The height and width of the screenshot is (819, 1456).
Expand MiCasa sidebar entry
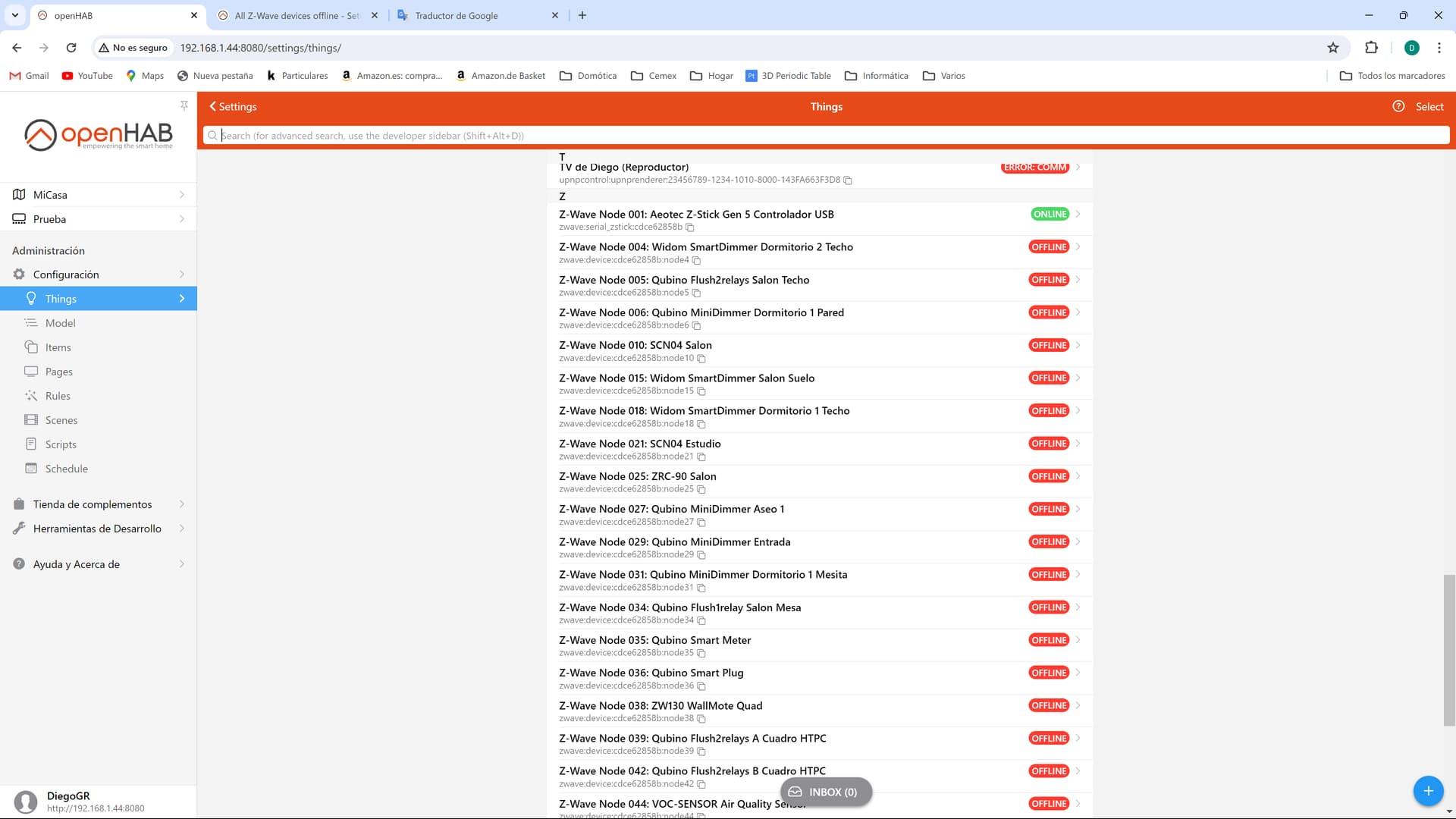pos(99,195)
